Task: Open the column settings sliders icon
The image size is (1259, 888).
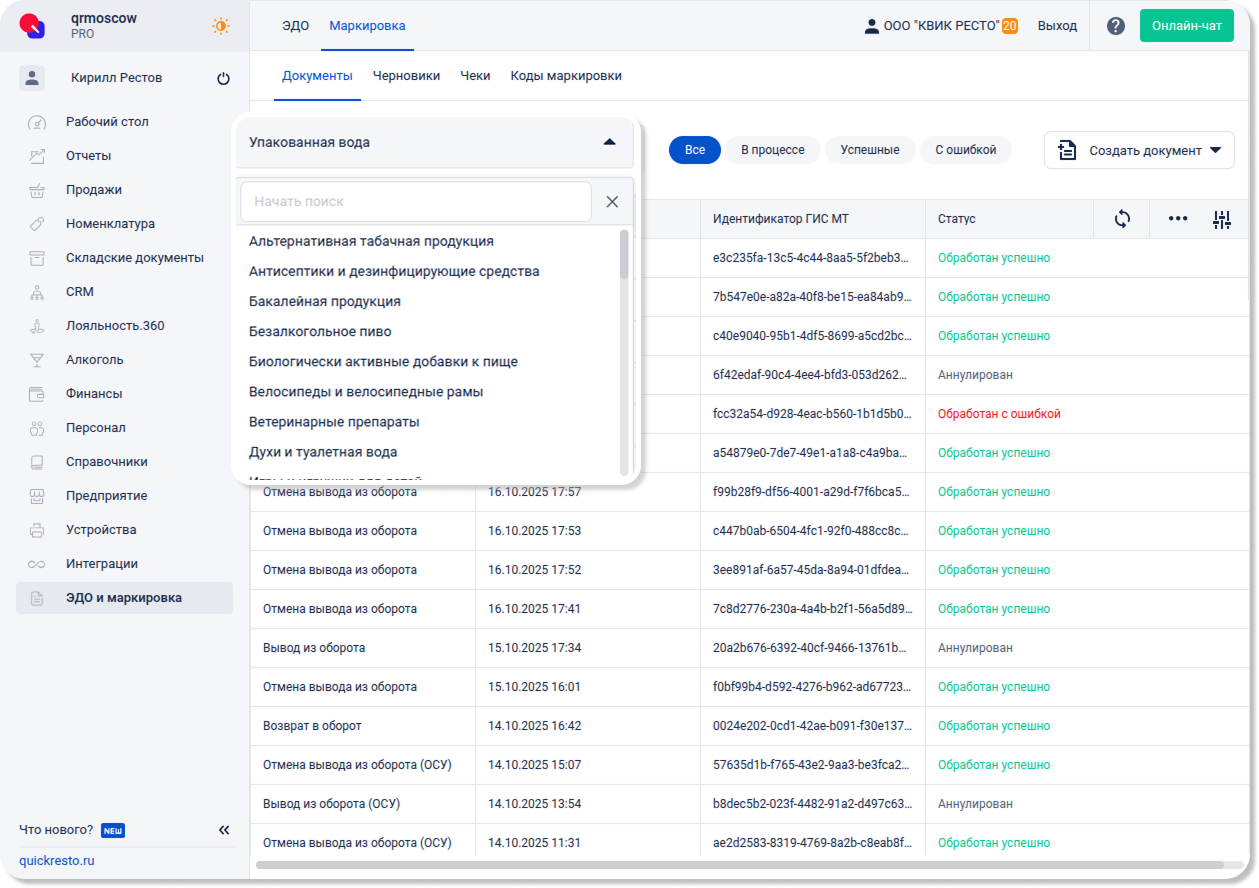Action: point(1222,220)
